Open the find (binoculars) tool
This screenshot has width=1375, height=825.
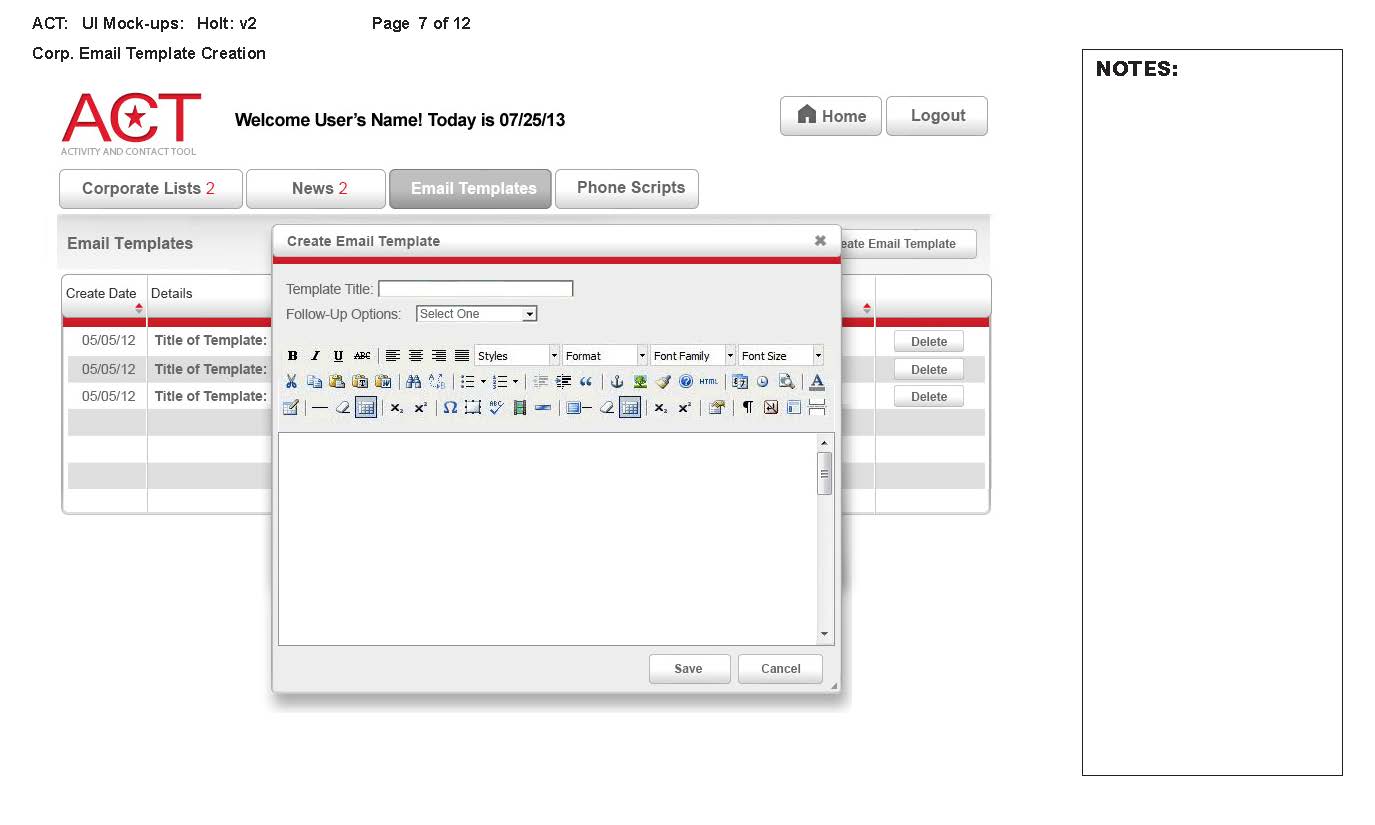click(x=413, y=382)
